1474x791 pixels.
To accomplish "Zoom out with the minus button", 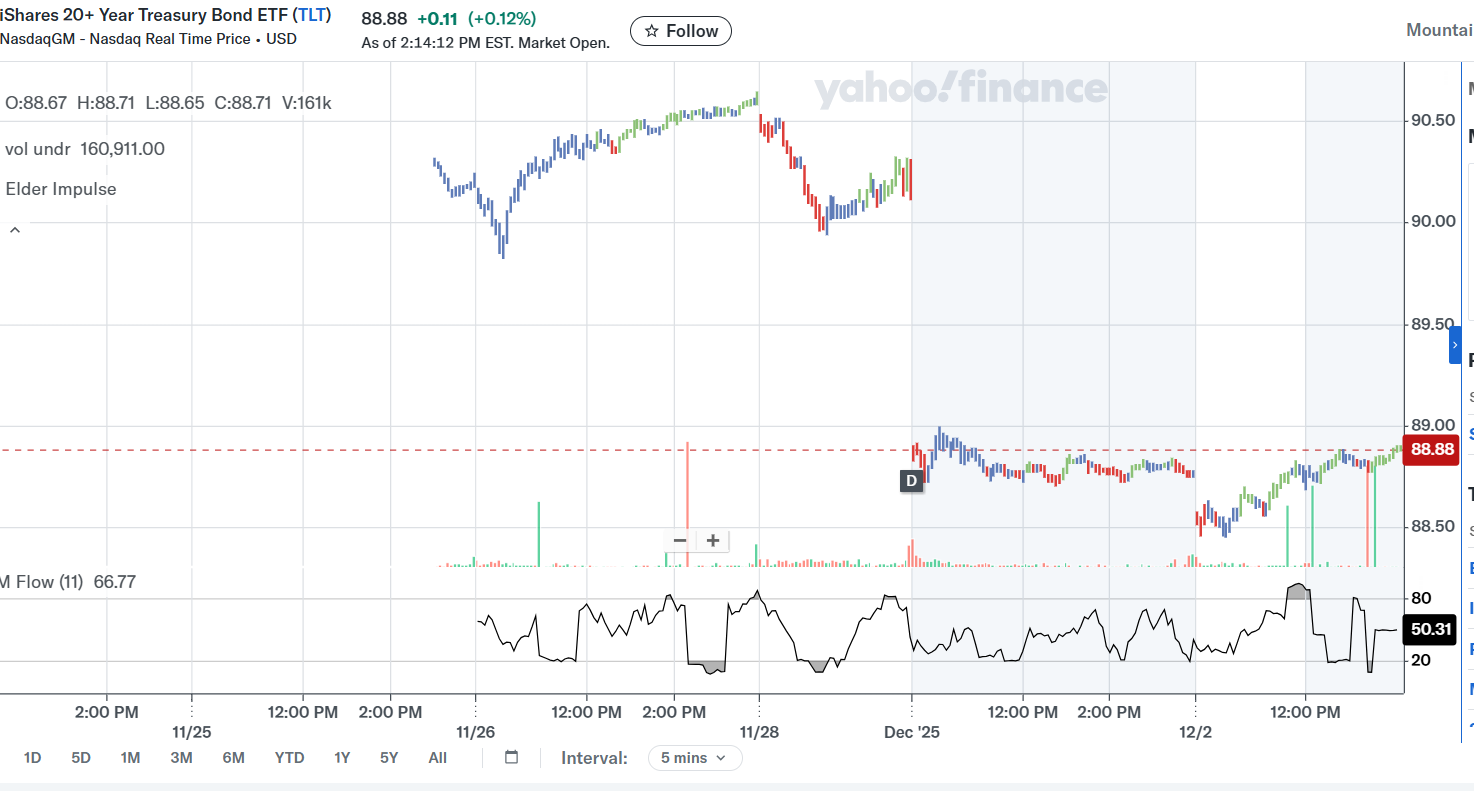I will click(x=680, y=541).
